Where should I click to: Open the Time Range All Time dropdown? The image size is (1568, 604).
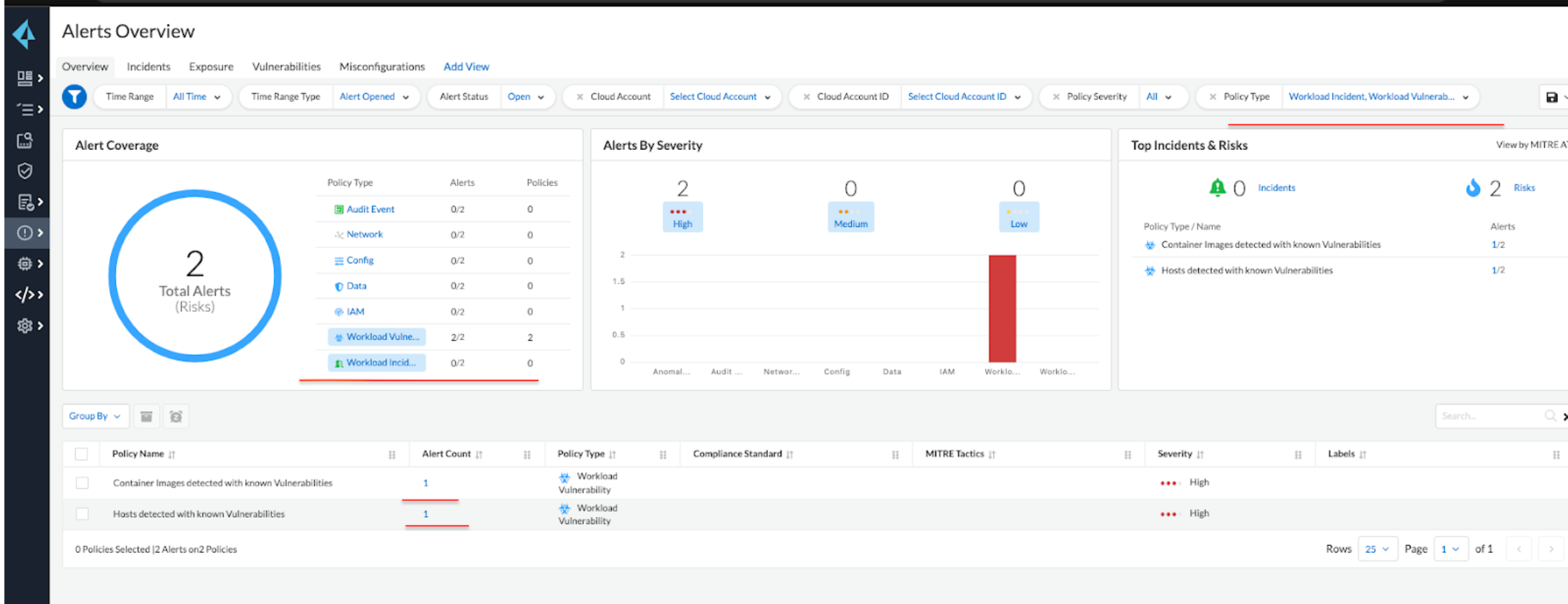(x=197, y=96)
